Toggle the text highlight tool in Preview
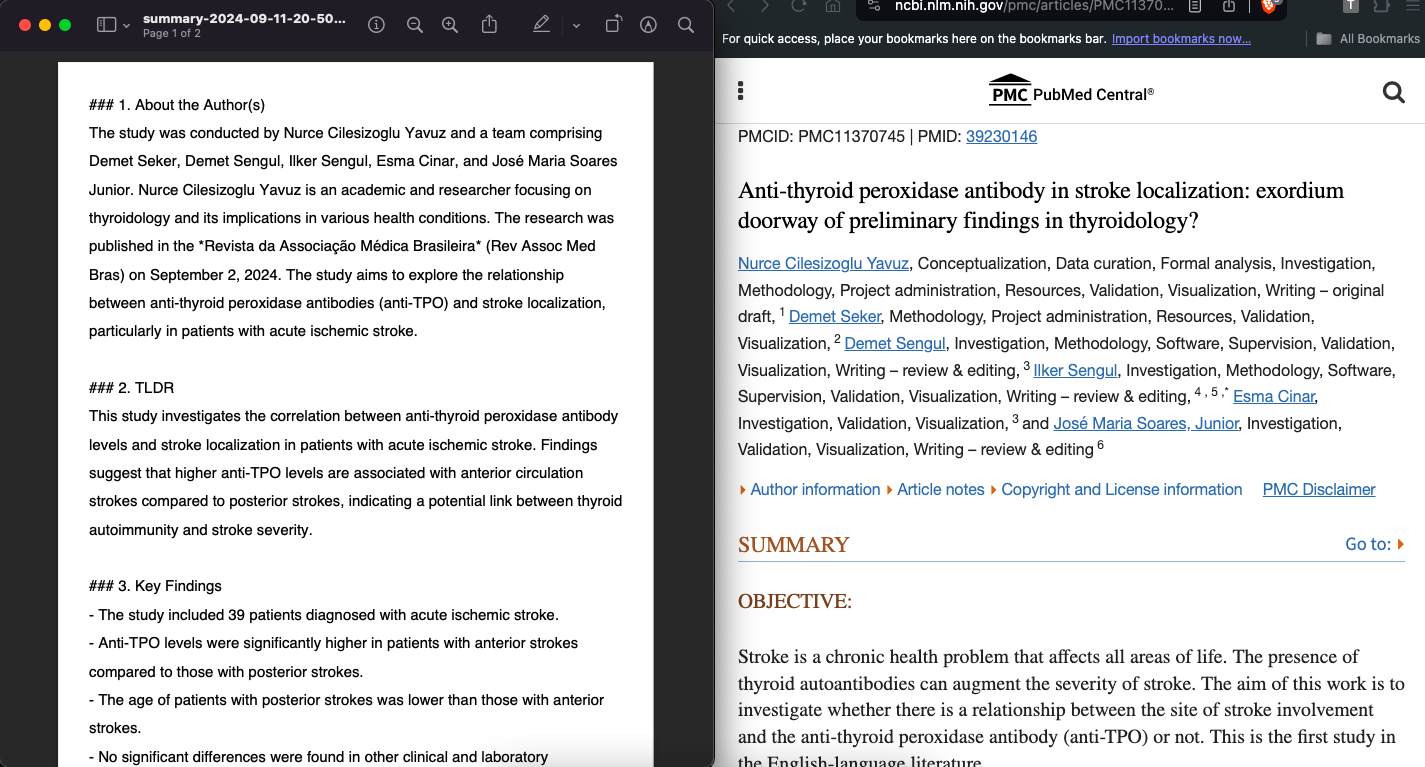The height and width of the screenshot is (767, 1425). tap(541, 24)
